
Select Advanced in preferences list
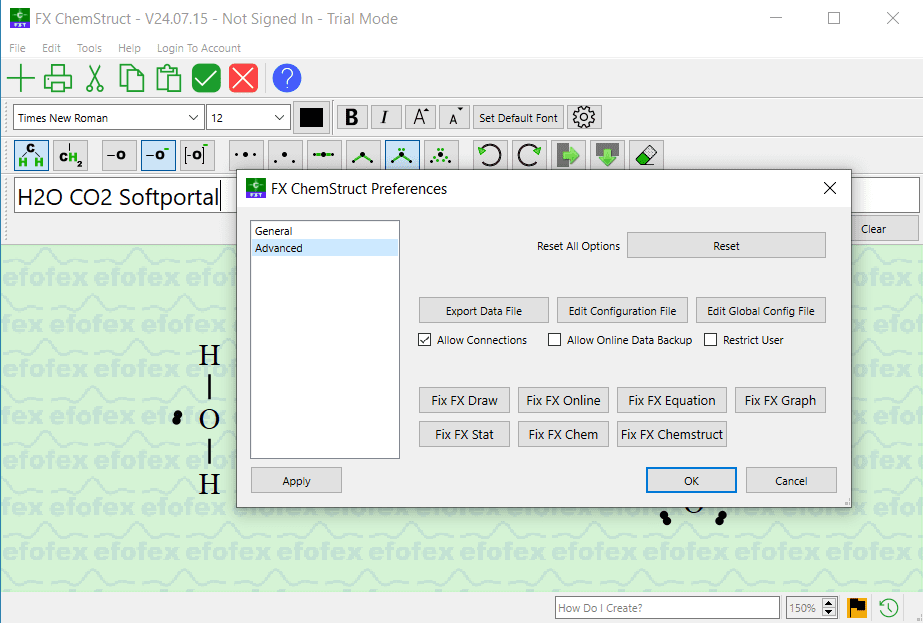[324, 248]
